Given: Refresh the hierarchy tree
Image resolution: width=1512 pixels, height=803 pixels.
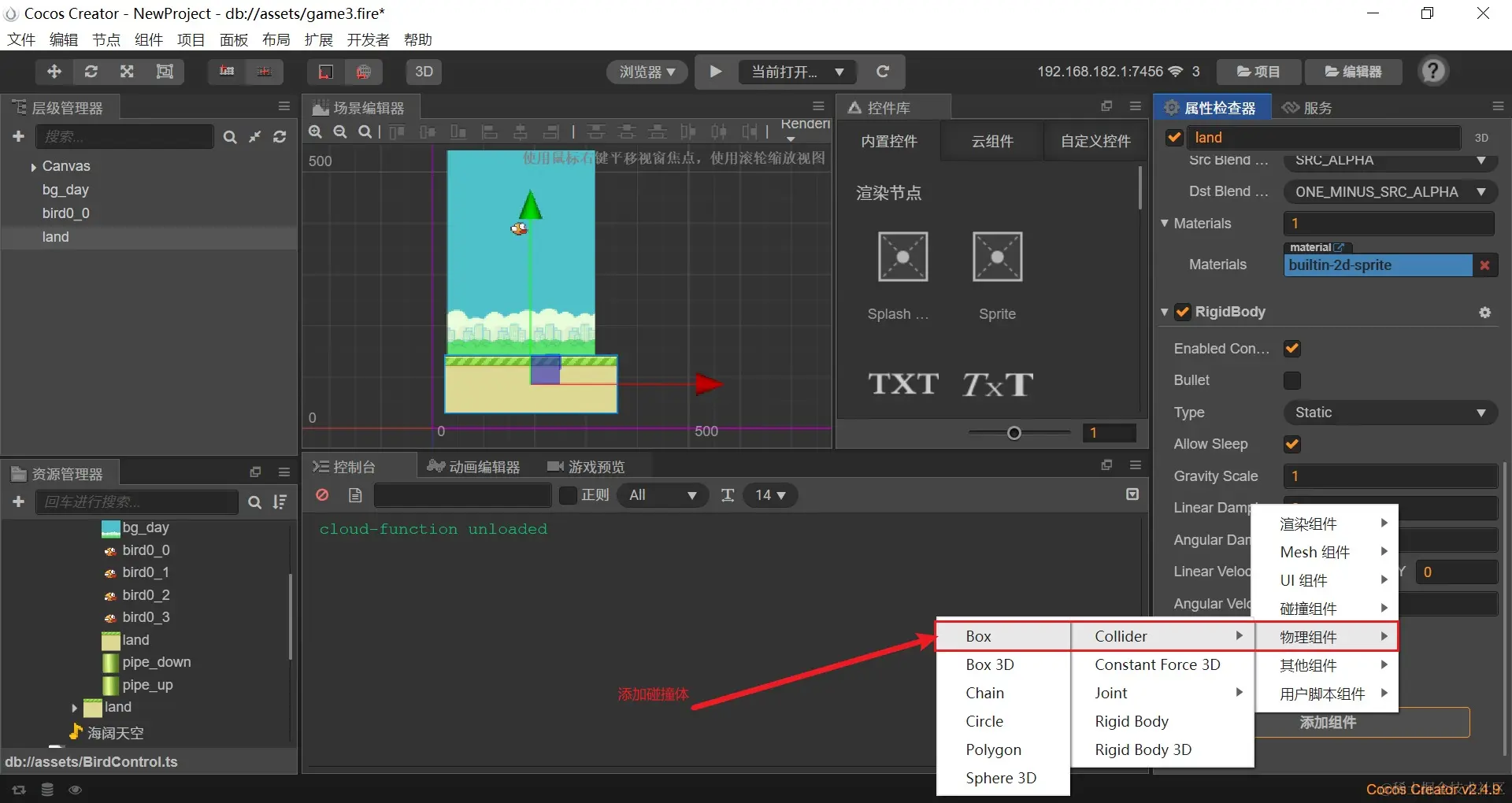Looking at the screenshot, I should tap(280, 137).
